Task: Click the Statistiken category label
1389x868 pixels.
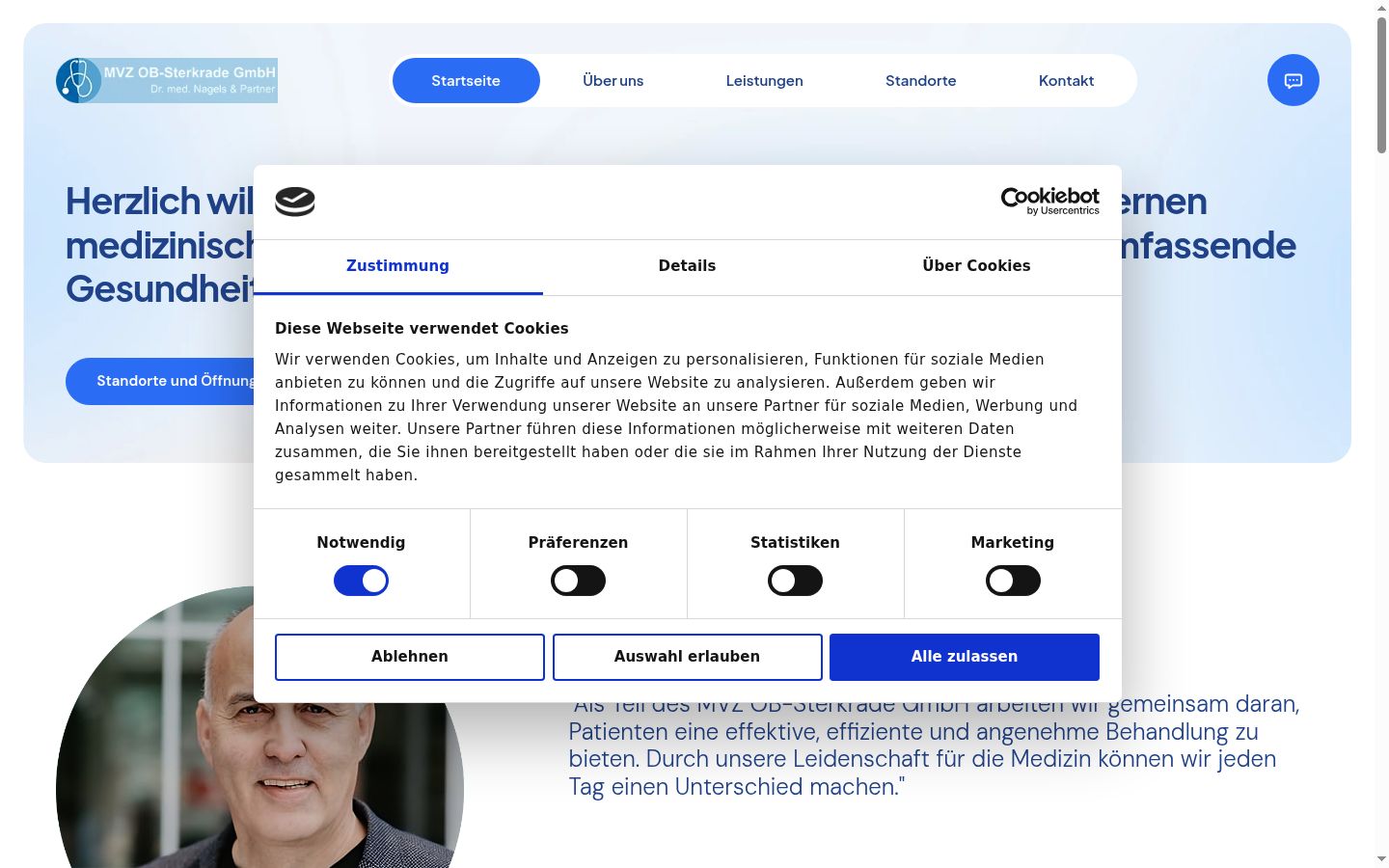Action: point(795,542)
